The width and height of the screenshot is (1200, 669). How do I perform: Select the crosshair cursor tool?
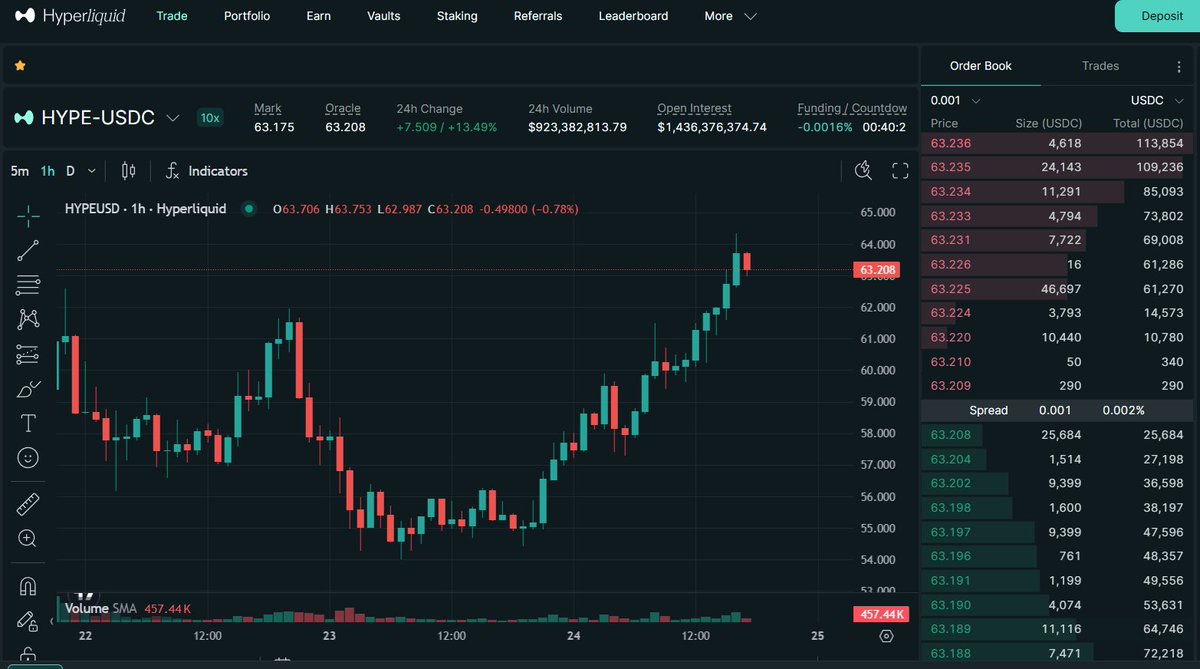(x=28, y=215)
